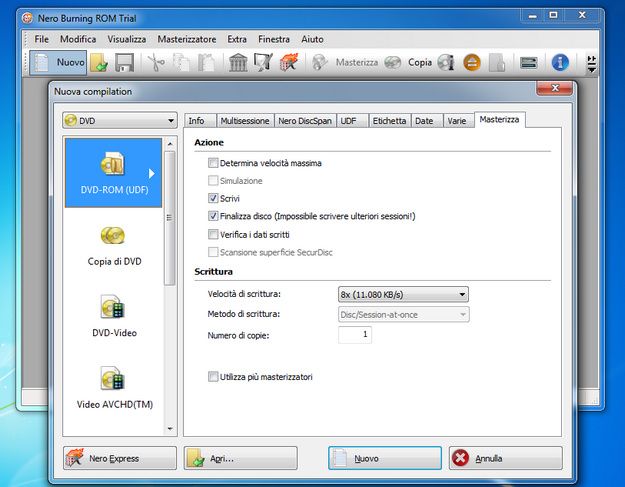Switch to the Varie tab
Viewport: 625px width, 487px height.
[x=459, y=121]
